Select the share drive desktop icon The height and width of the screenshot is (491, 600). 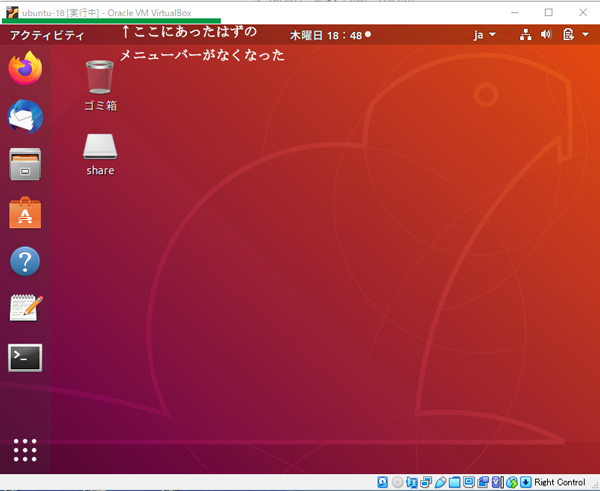pyautogui.click(x=100, y=155)
